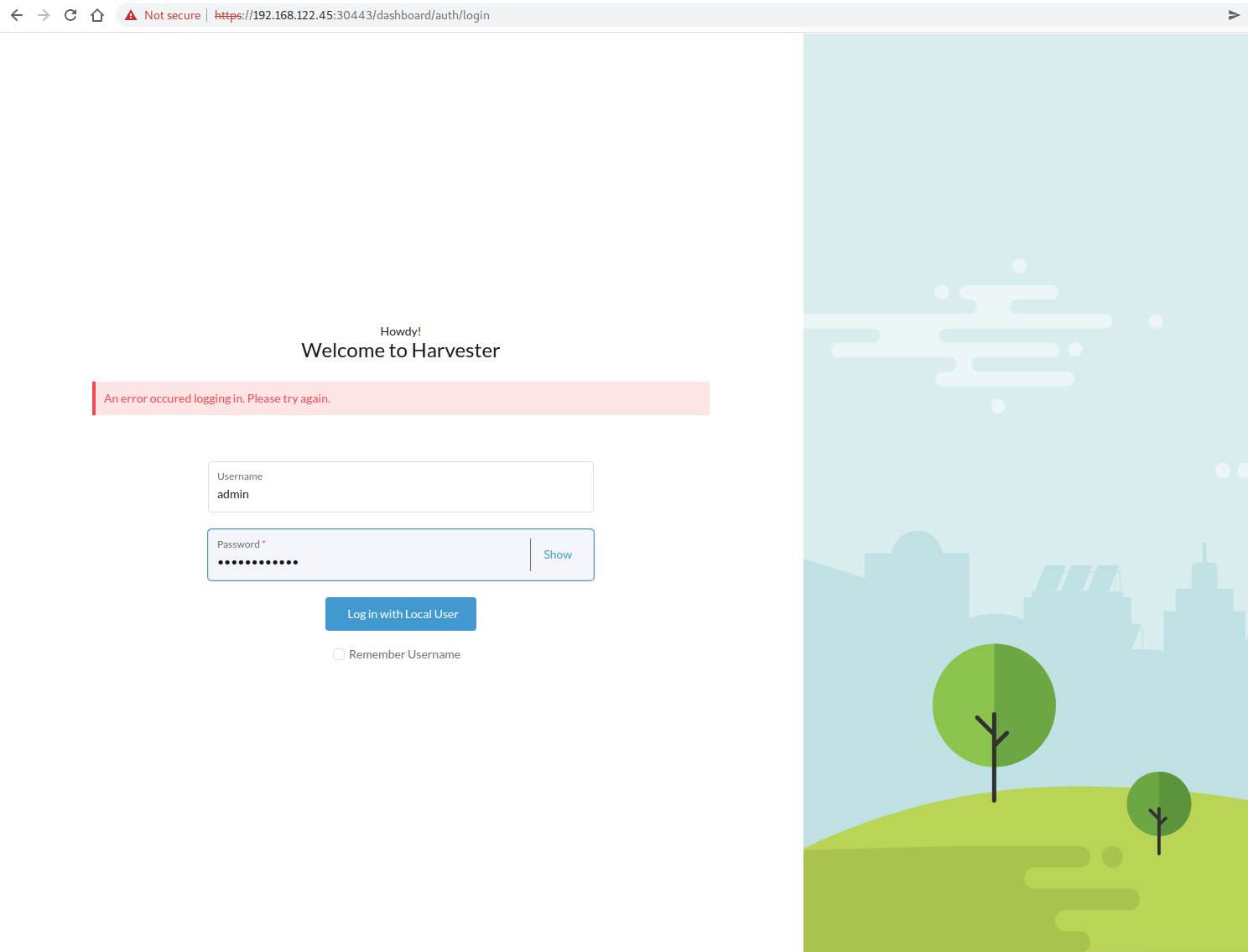This screenshot has height=952, width=1248.
Task: Click the login error message banner
Action: point(401,398)
